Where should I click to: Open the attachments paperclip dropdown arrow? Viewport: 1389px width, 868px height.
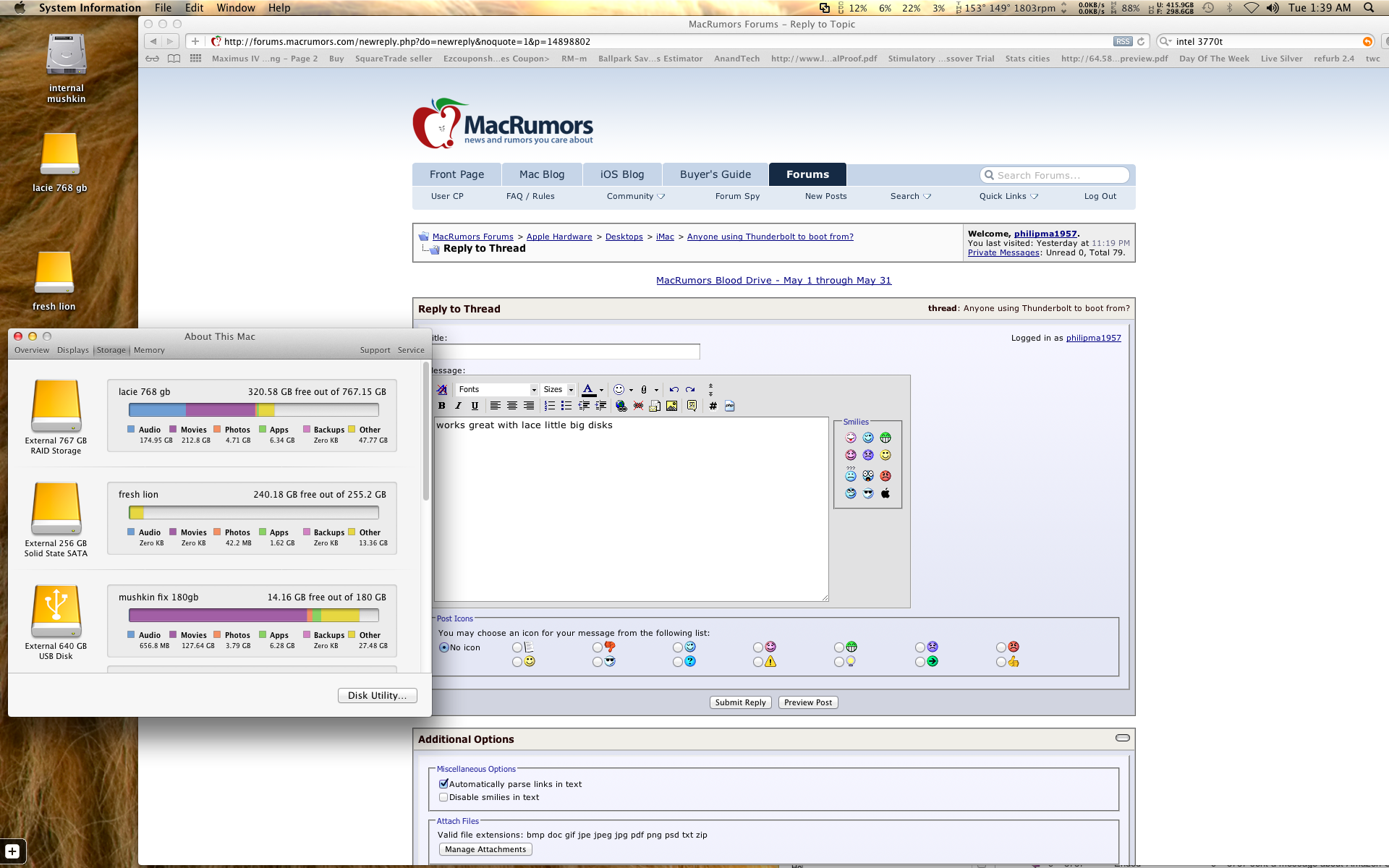656,390
